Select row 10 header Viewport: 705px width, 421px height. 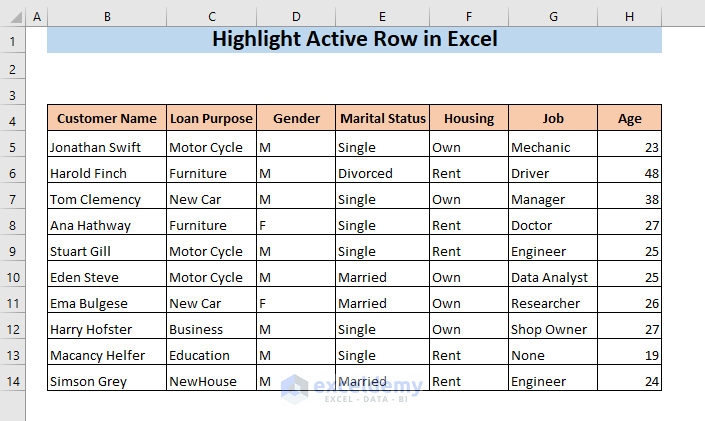(x=12, y=277)
